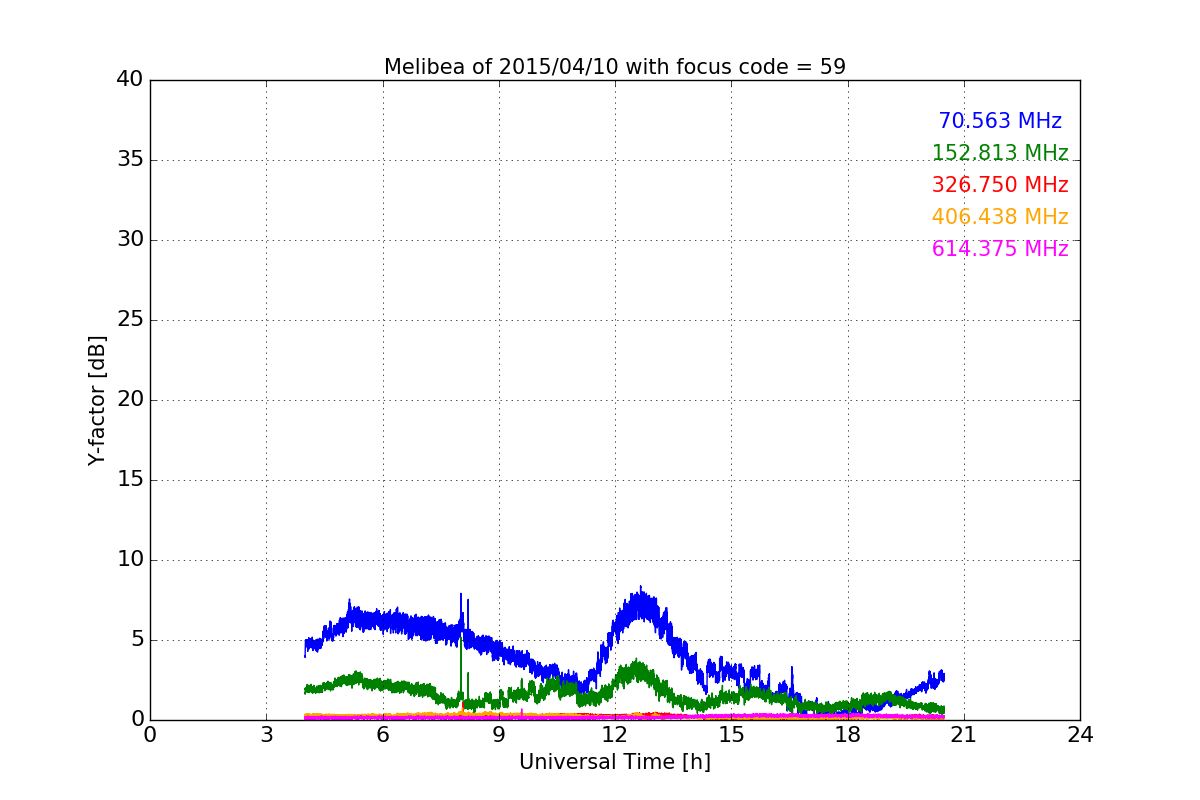Click the 'Y-factor [dB]' axis label
The image size is (1200, 800).
97,400
